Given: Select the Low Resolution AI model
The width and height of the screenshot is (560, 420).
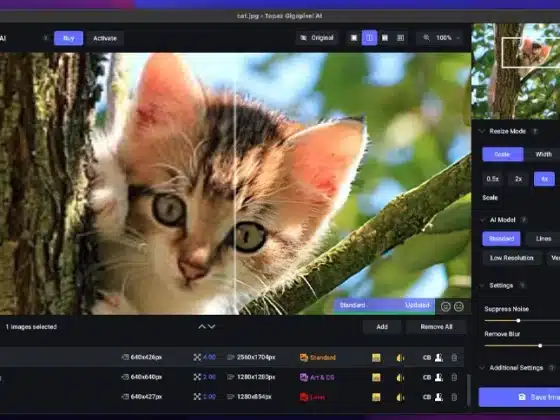Looking at the screenshot, I should coord(511,258).
